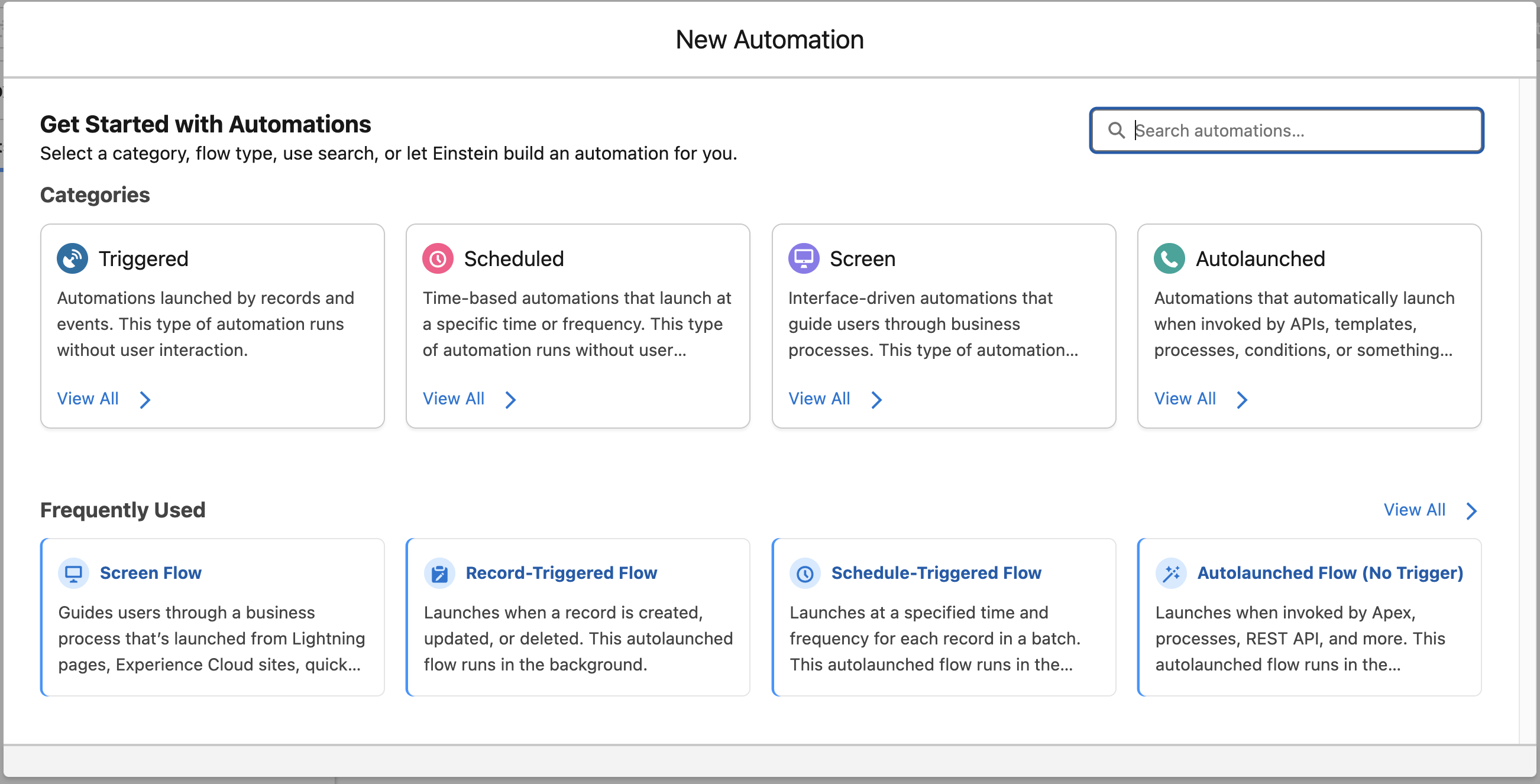
Task: Open View All under Scheduled category
Action: coord(453,399)
